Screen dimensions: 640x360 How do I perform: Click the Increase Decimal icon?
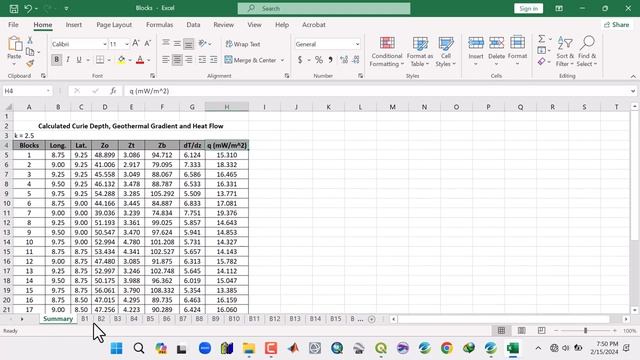tap(344, 60)
